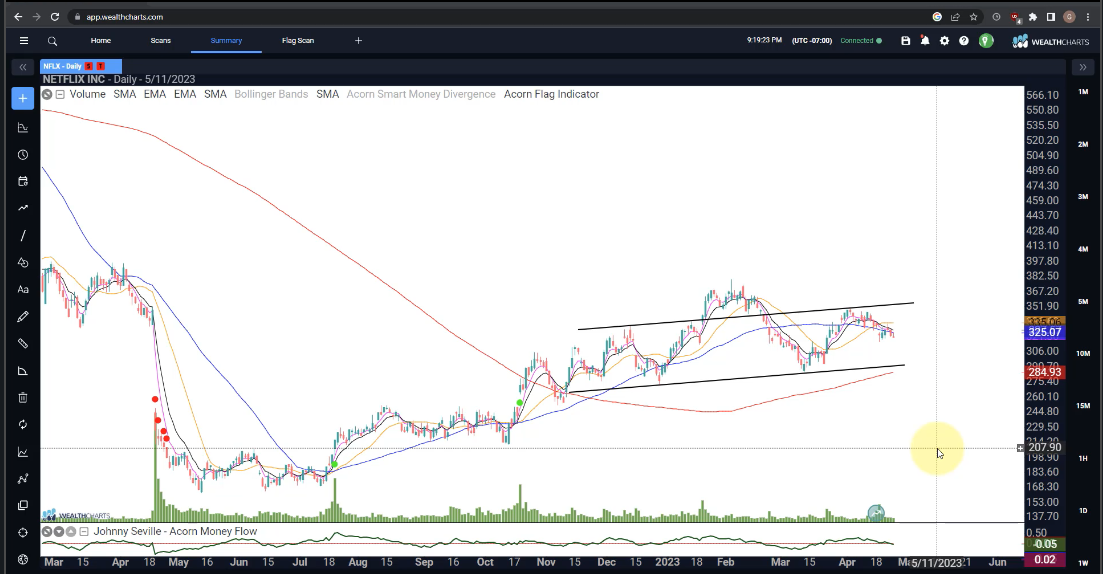Click the refresh chart icon
The height and width of the screenshot is (574, 1103).
click(x=23, y=425)
